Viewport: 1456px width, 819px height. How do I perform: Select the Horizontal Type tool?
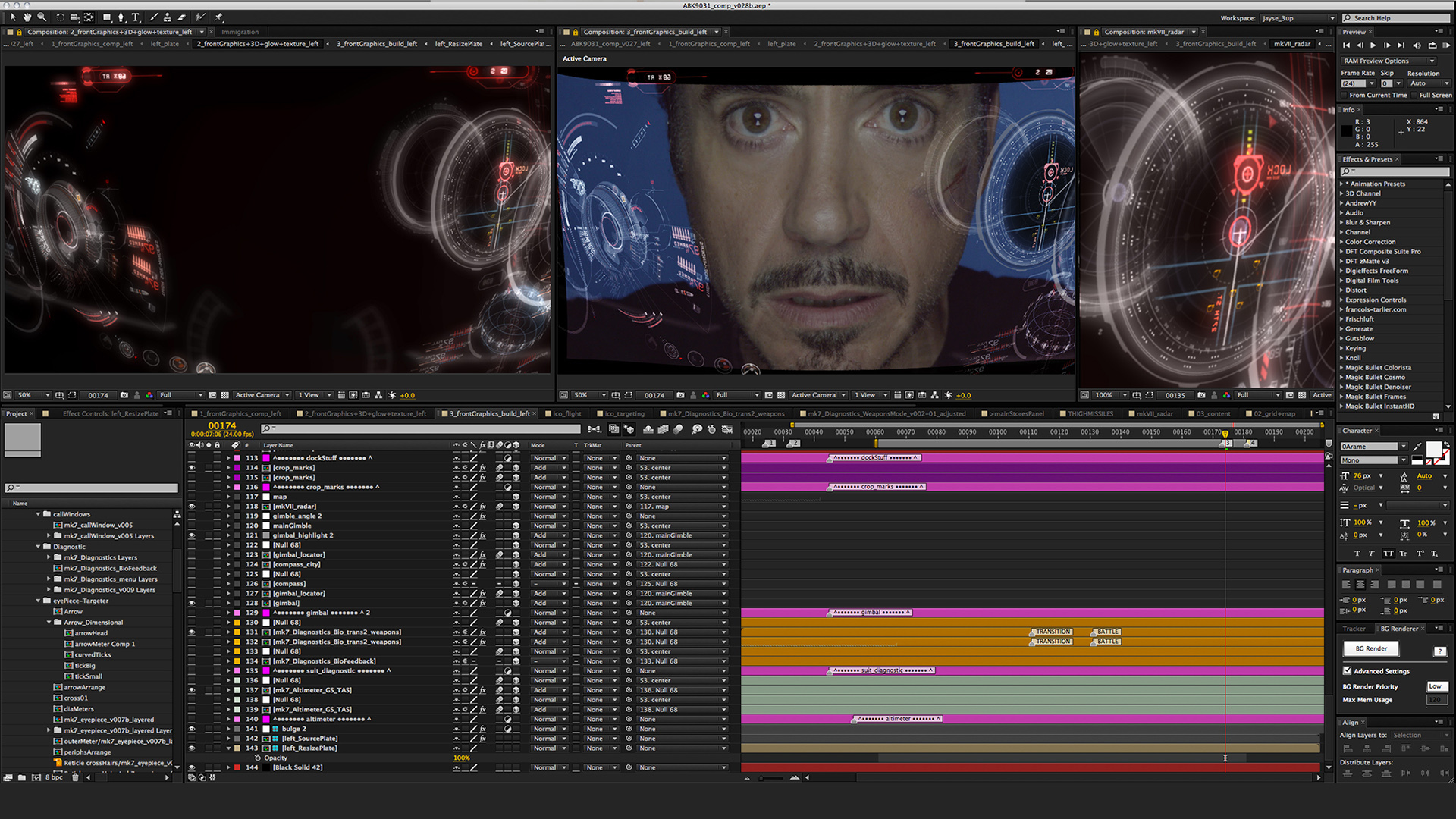(135, 17)
